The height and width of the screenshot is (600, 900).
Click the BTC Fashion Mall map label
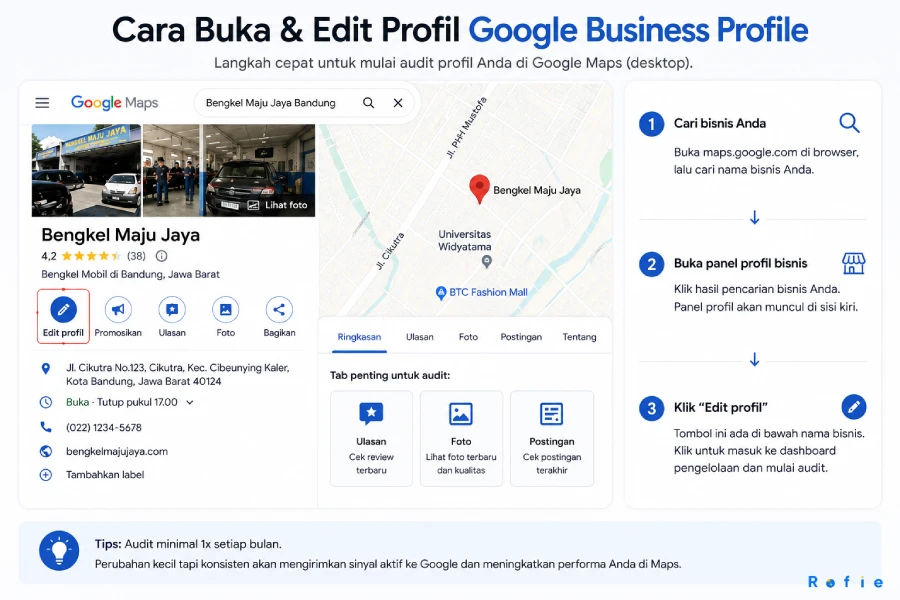[x=488, y=292]
